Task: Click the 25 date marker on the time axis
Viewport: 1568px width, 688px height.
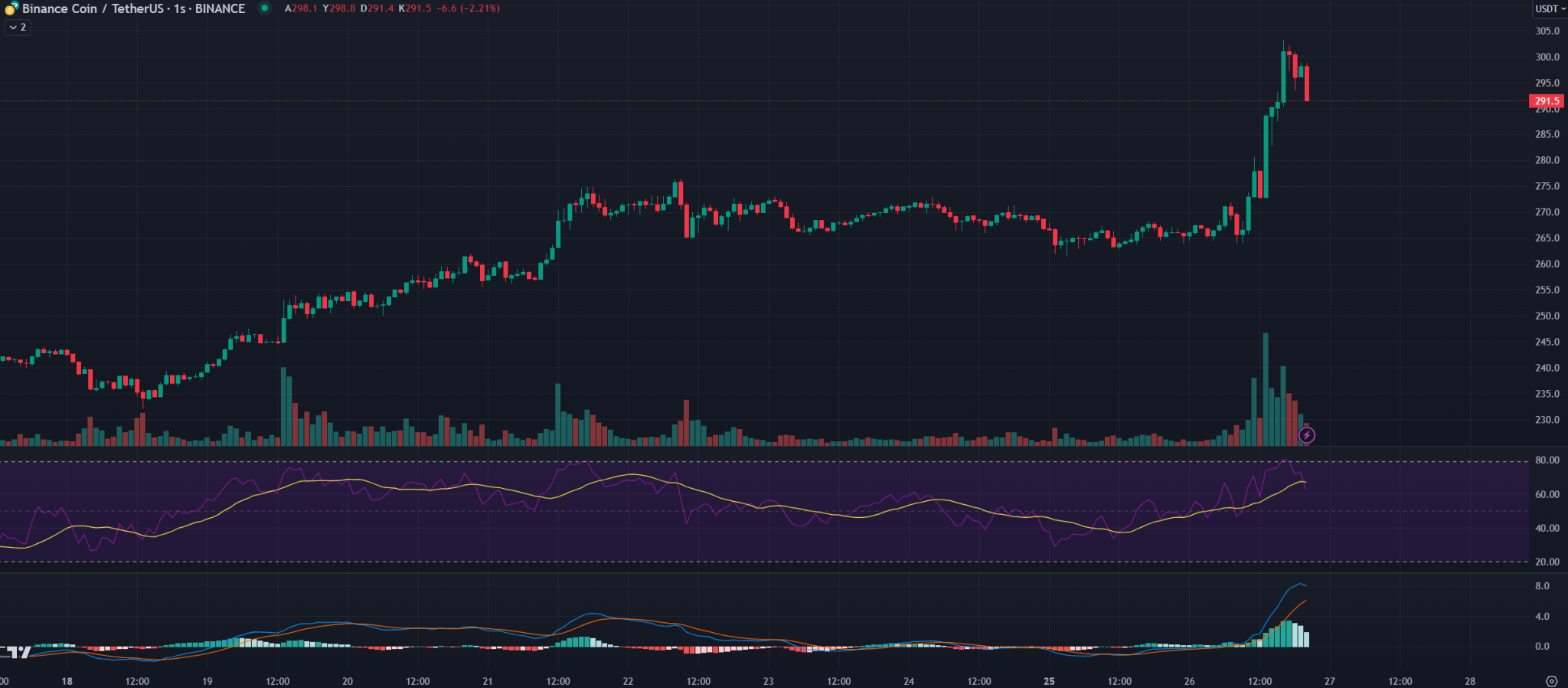Action: tap(1049, 681)
